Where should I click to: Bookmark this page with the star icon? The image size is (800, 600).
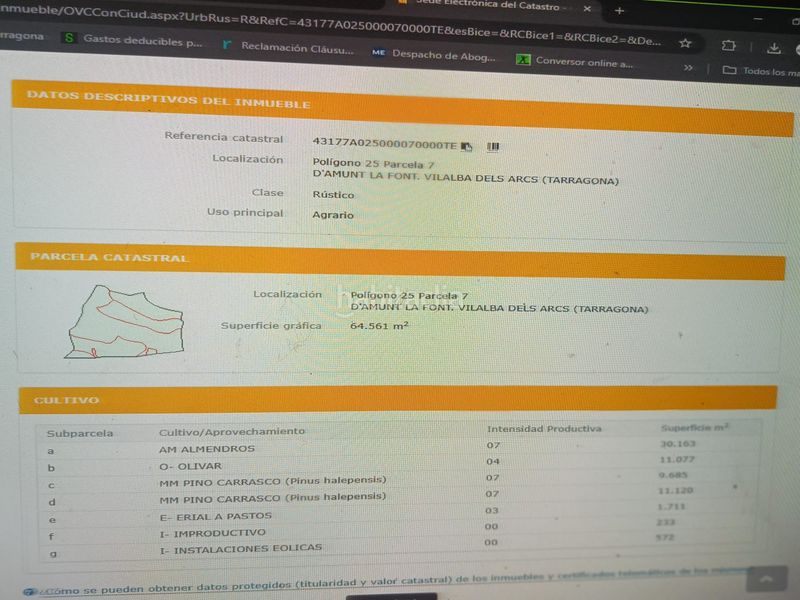coord(685,43)
